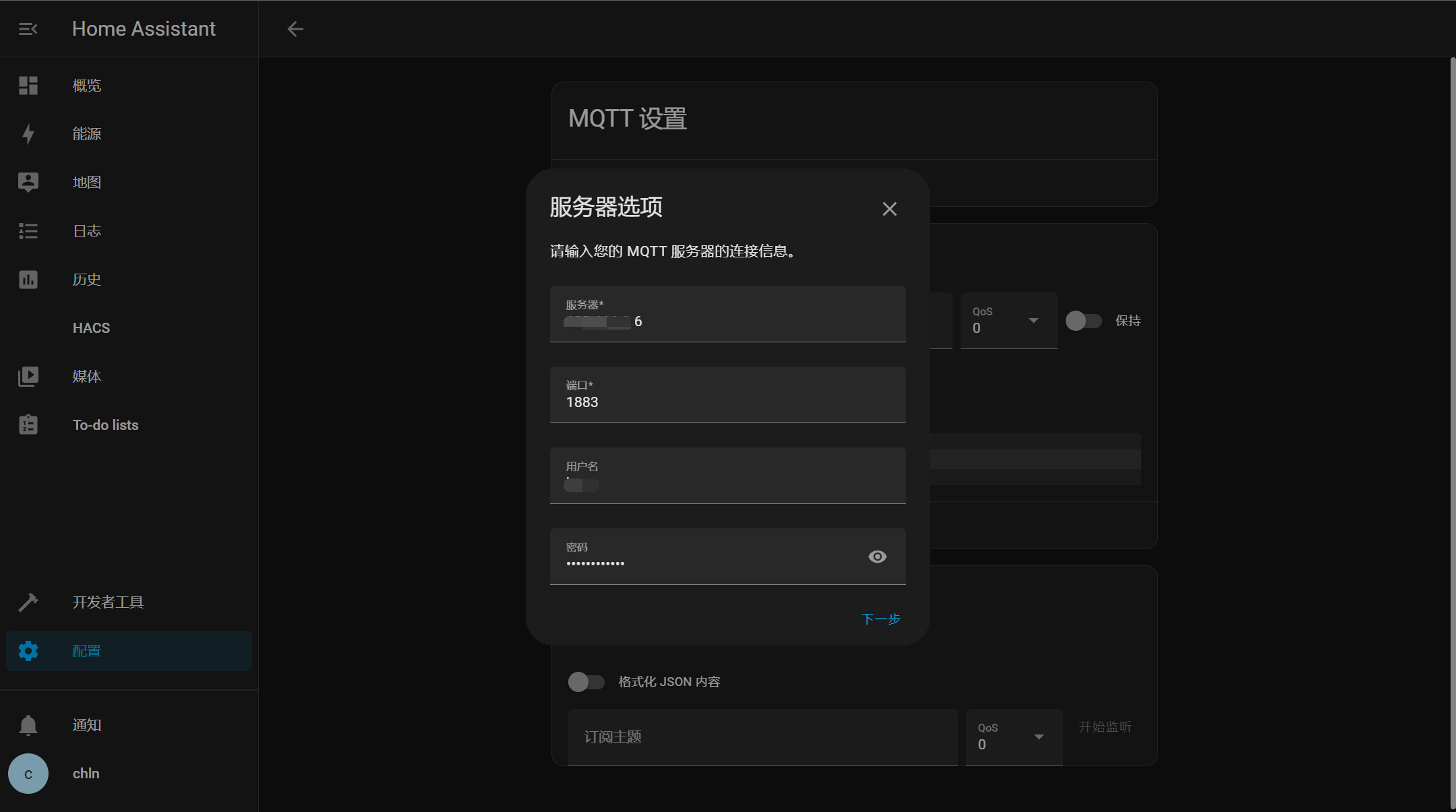This screenshot has width=1456, height=812.
Task: Select 概览 in the sidebar
Action: tap(87, 86)
